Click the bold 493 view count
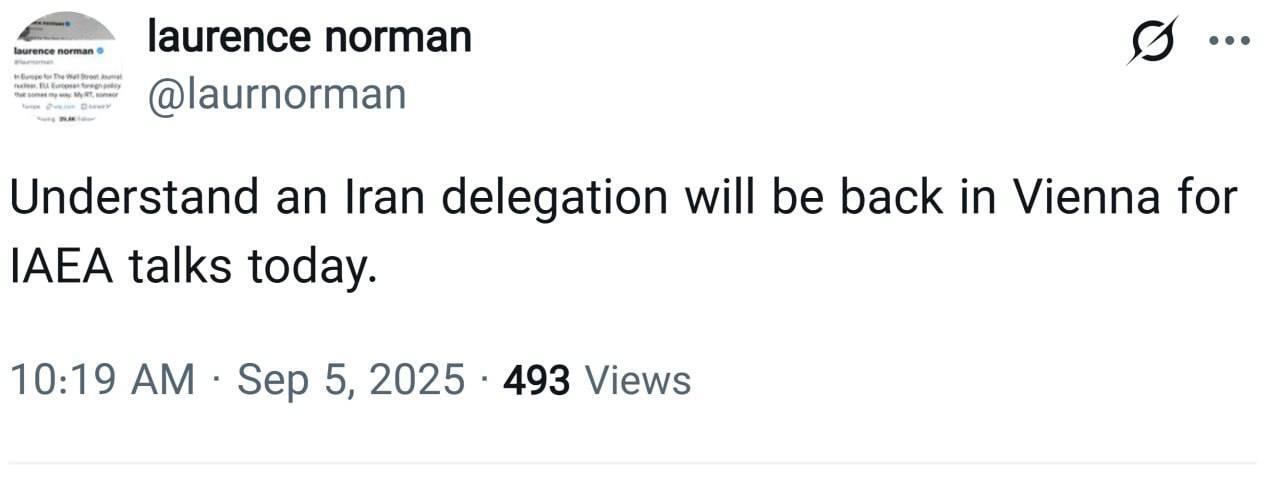Image resolution: width=1280 pixels, height=490 pixels. (537, 381)
